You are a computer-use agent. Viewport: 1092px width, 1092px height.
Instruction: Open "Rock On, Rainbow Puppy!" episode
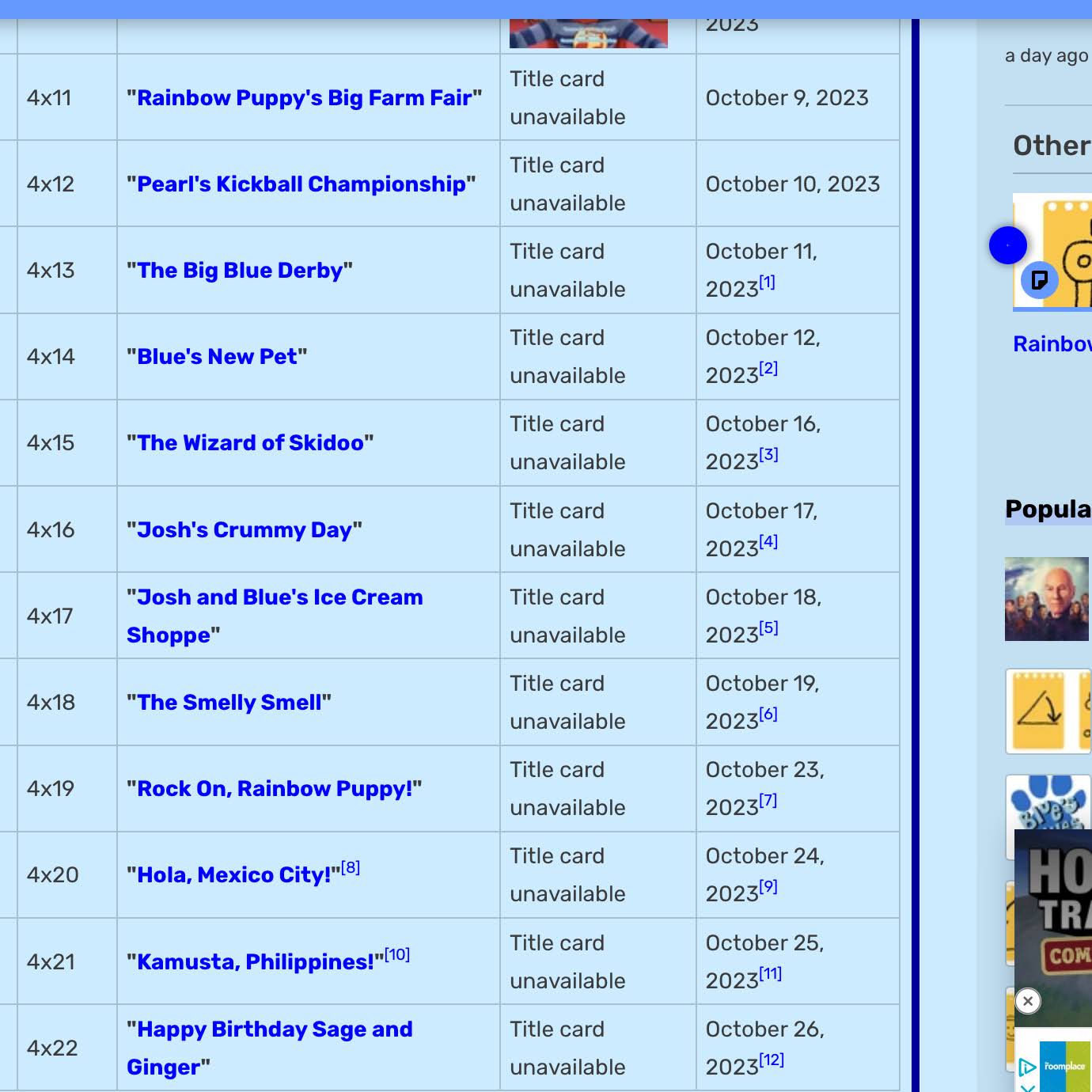coord(274,788)
